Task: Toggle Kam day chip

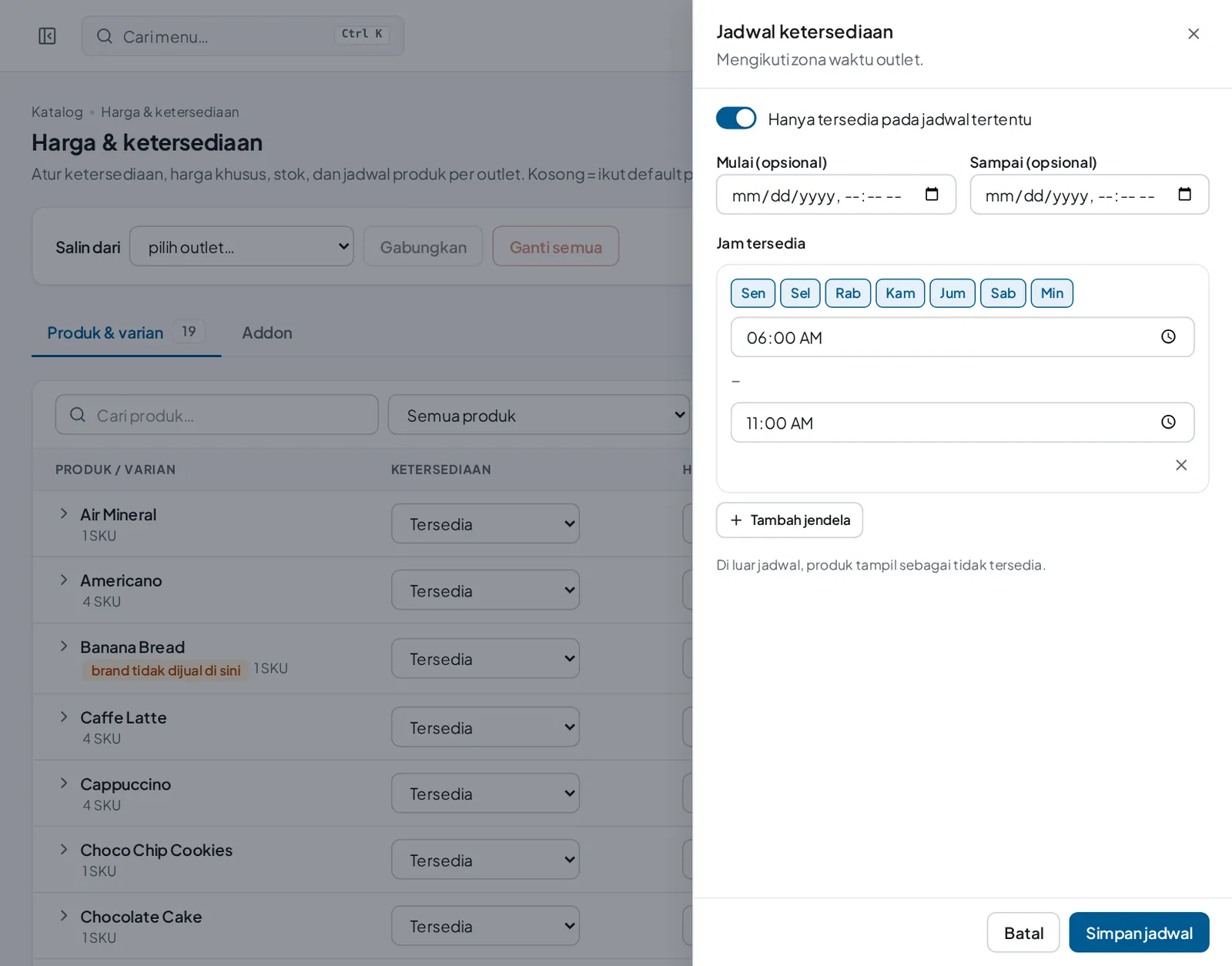Action: coord(900,293)
